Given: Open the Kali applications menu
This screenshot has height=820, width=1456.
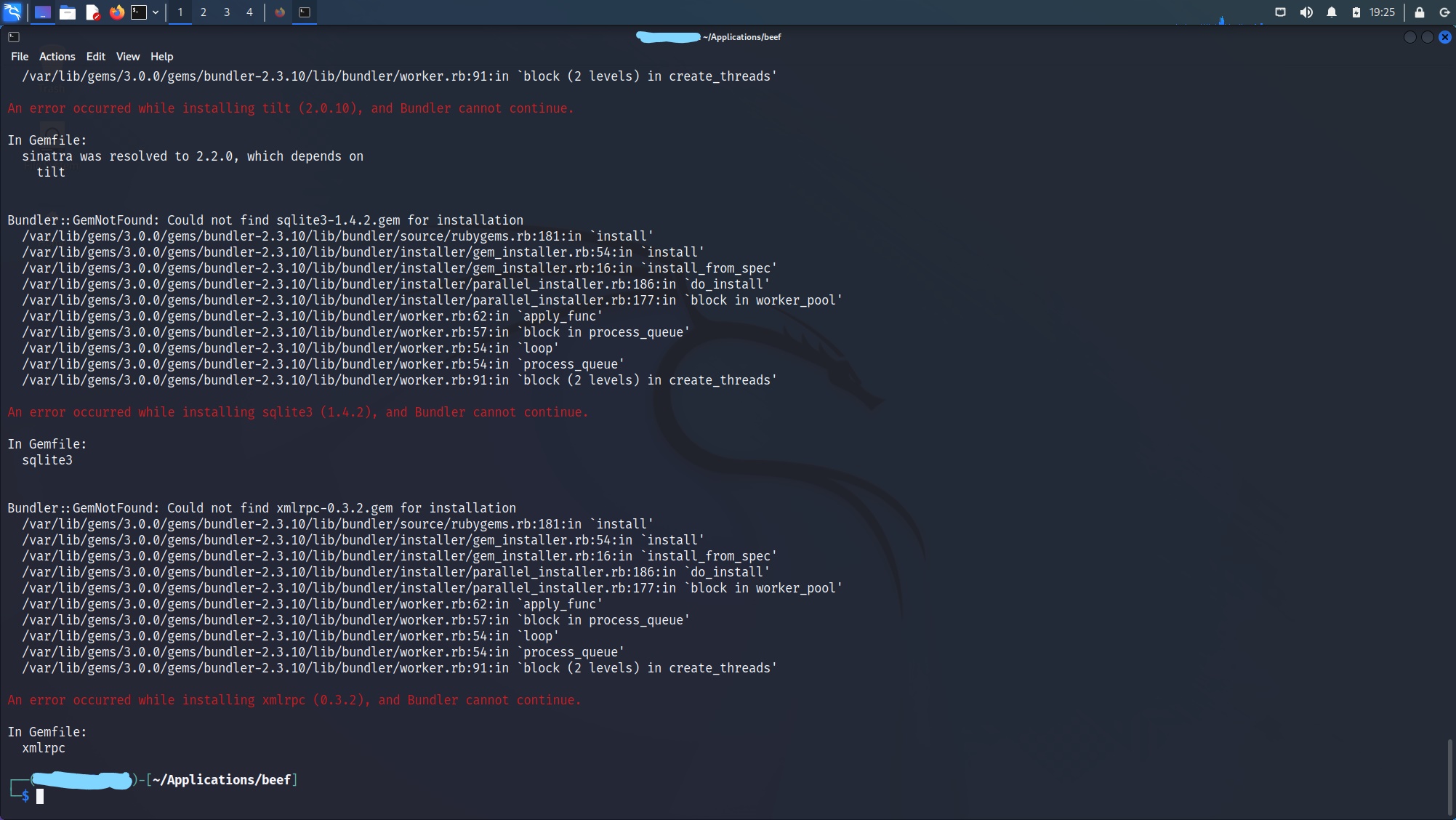Looking at the screenshot, I should pyautogui.click(x=12, y=12).
